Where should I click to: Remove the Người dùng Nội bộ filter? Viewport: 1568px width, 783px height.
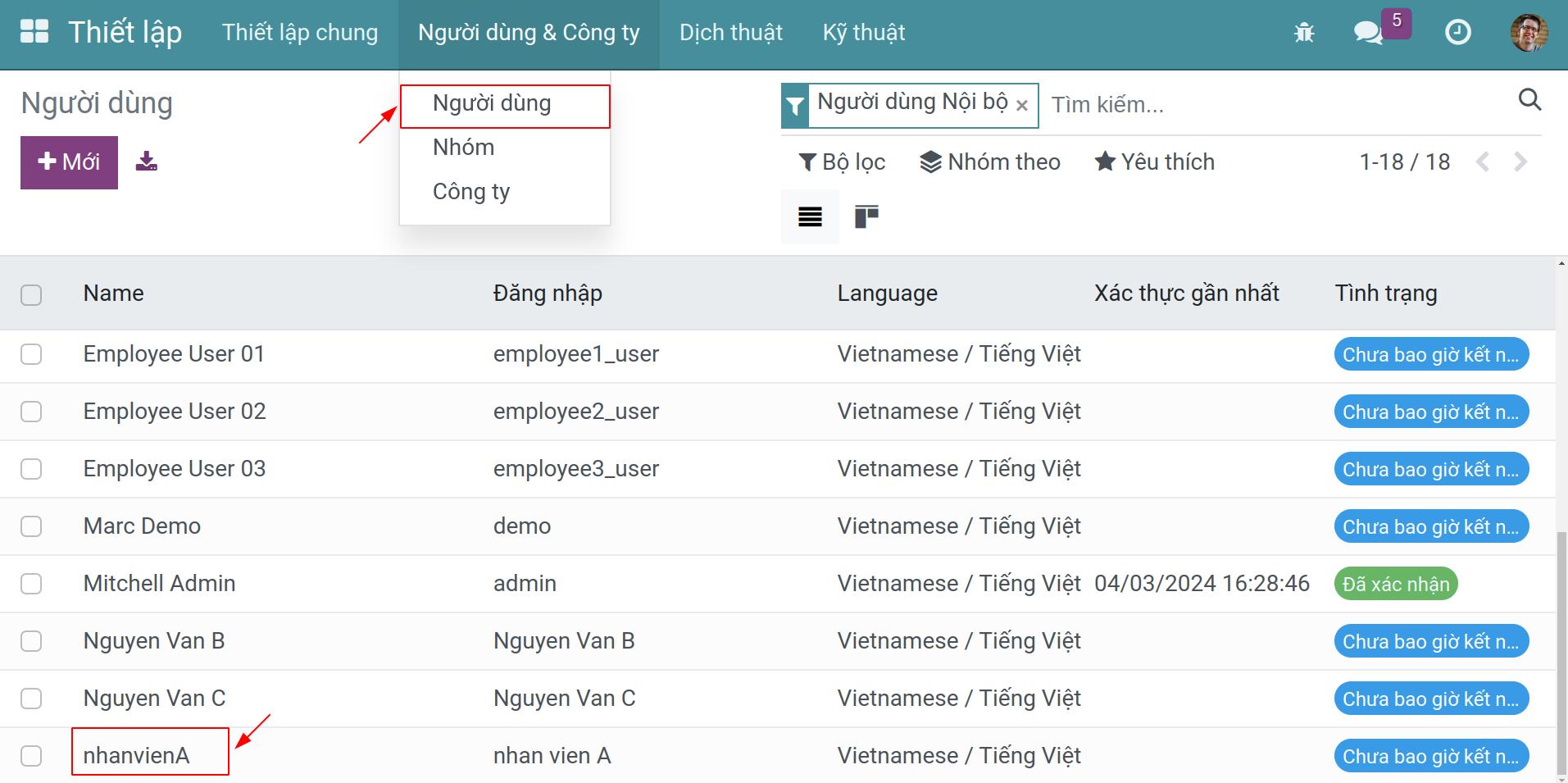point(1022,106)
